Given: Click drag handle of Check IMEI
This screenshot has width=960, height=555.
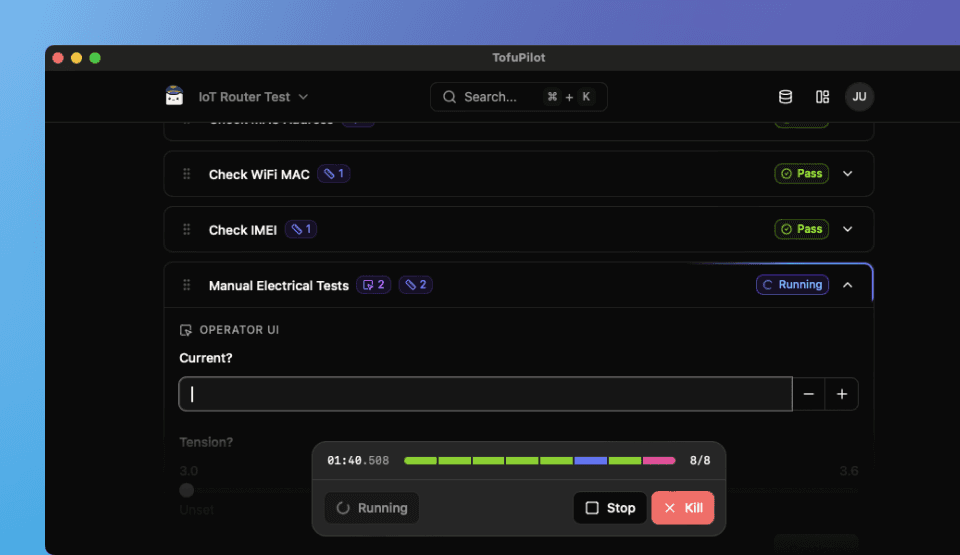Looking at the screenshot, I should [186, 230].
